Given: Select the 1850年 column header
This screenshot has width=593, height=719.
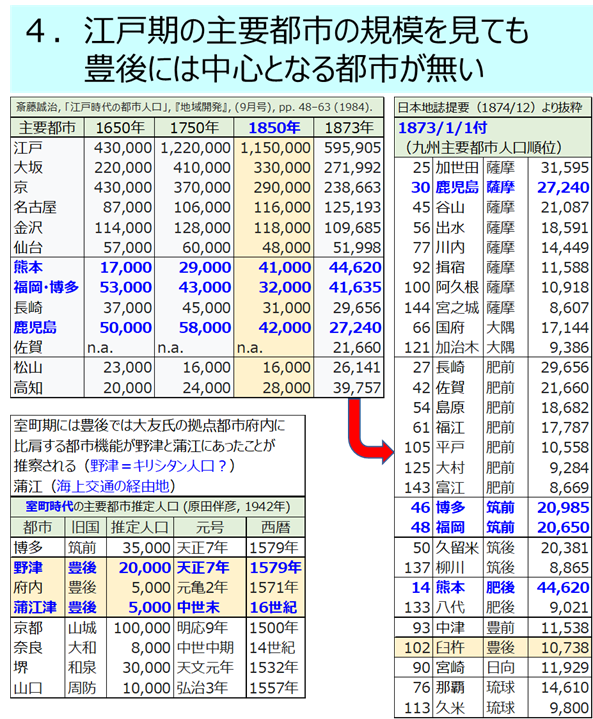Looking at the screenshot, I should (274, 127).
